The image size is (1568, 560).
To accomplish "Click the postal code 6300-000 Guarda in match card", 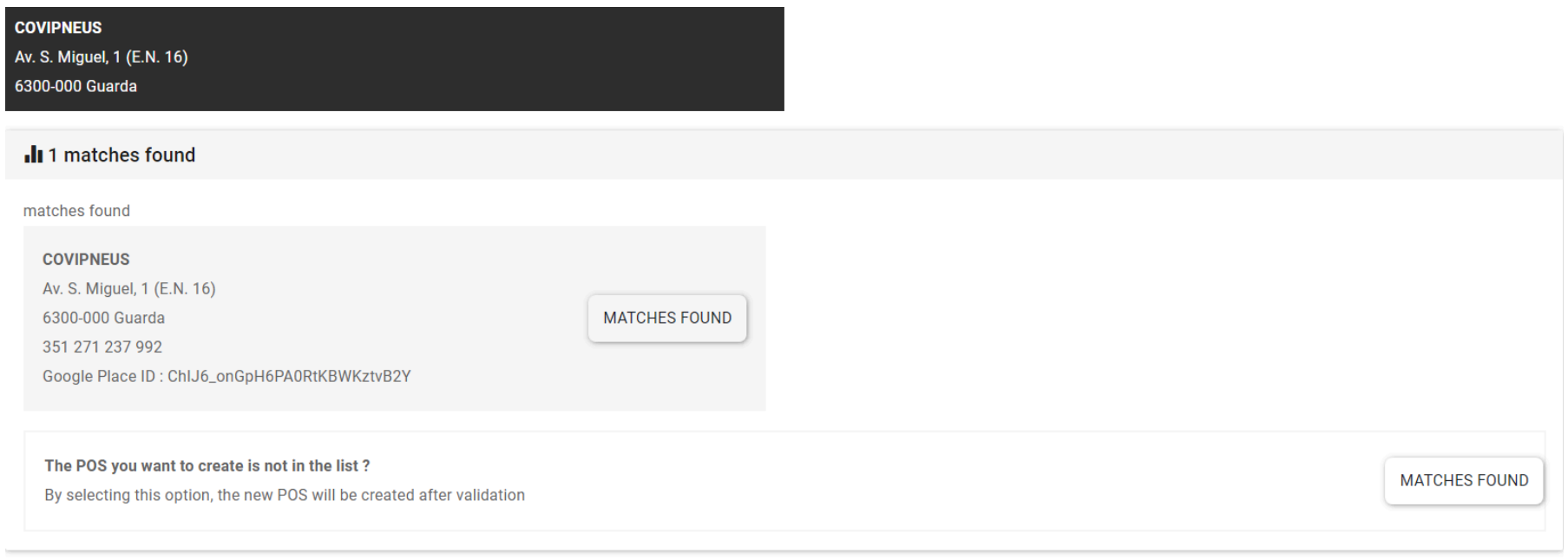I will pos(103,318).
